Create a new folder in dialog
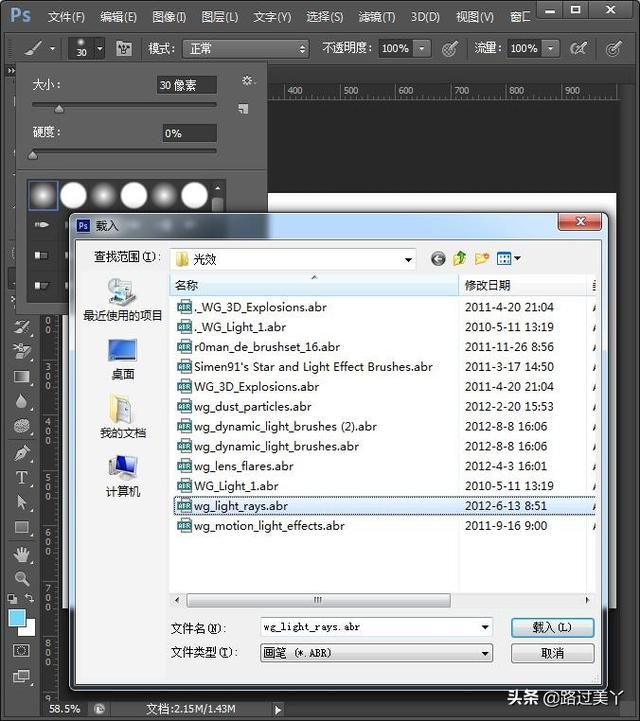The height and width of the screenshot is (721, 640). pyautogui.click(x=482, y=258)
